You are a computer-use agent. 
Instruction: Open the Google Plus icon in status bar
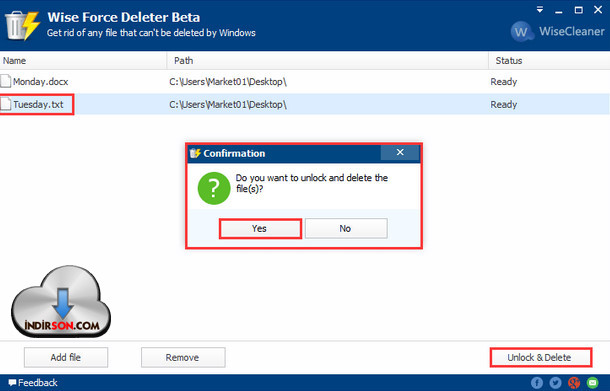point(574,383)
